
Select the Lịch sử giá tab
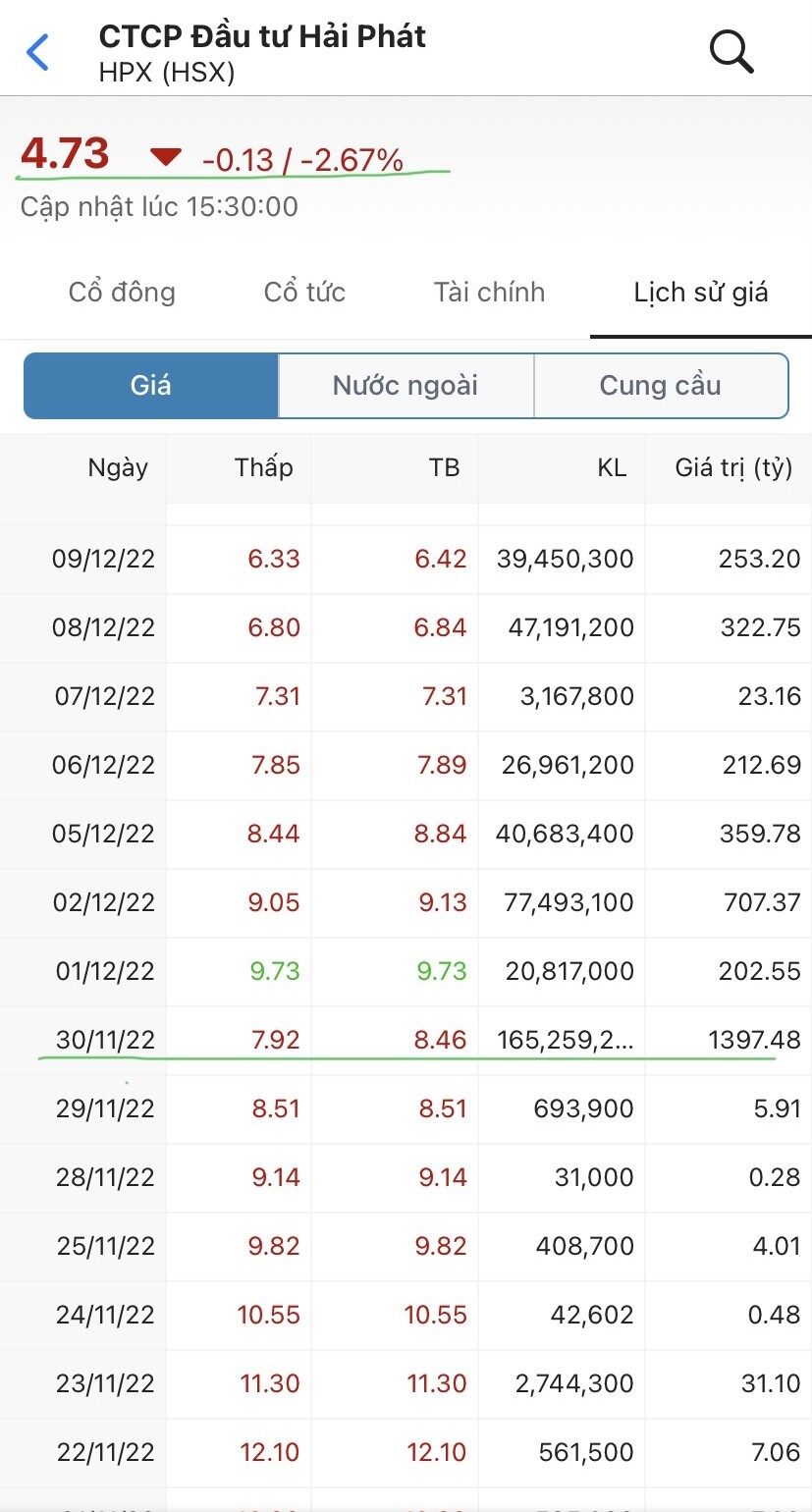pyautogui.click(x=700, y=292)
